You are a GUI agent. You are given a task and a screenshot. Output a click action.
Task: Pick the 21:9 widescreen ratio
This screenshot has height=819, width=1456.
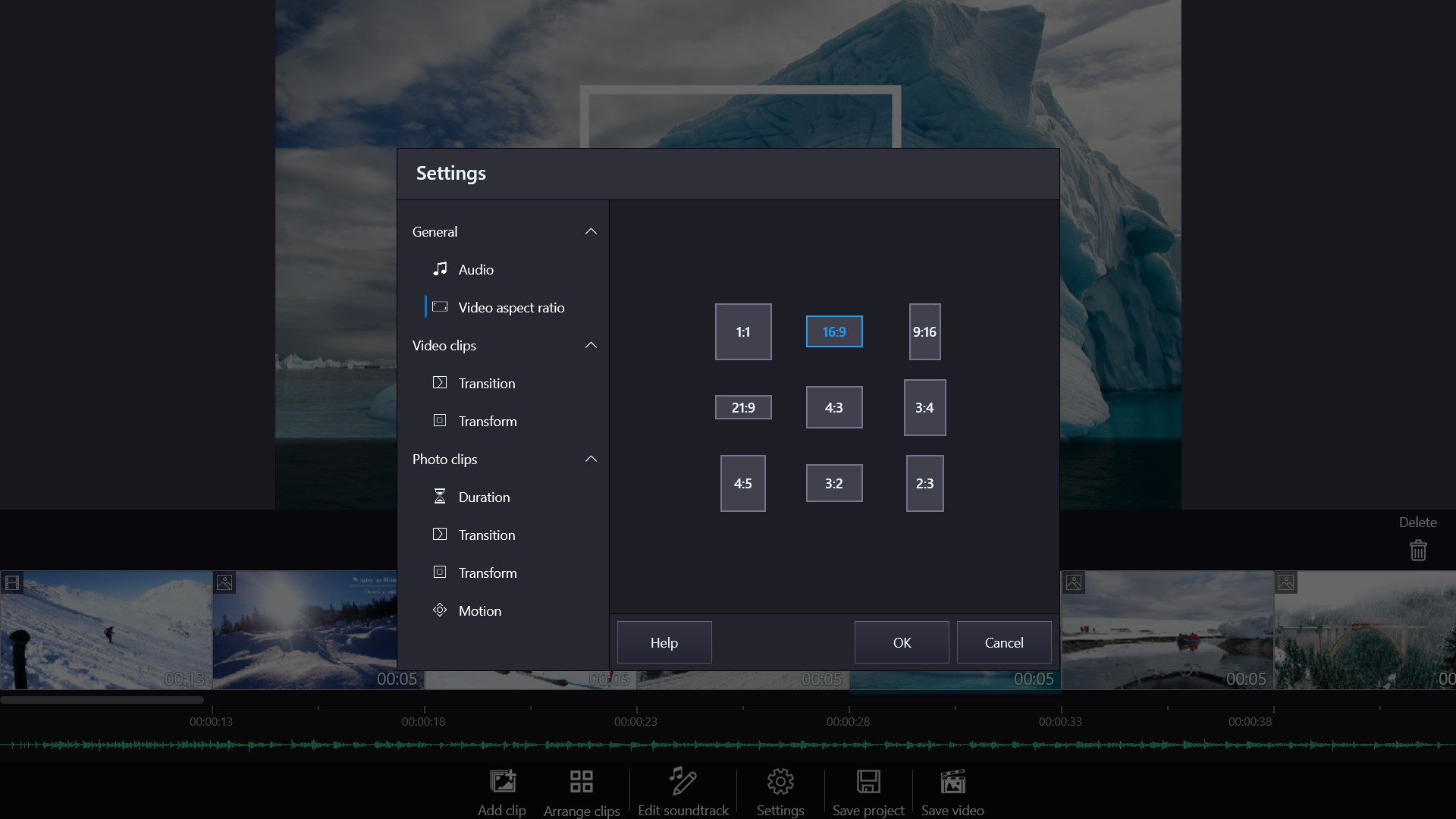point(743,407)
